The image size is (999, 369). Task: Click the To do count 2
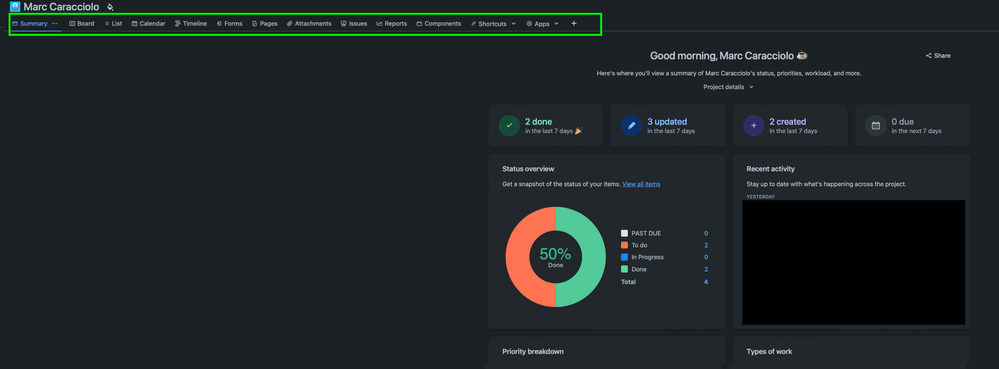pos(706,245)
